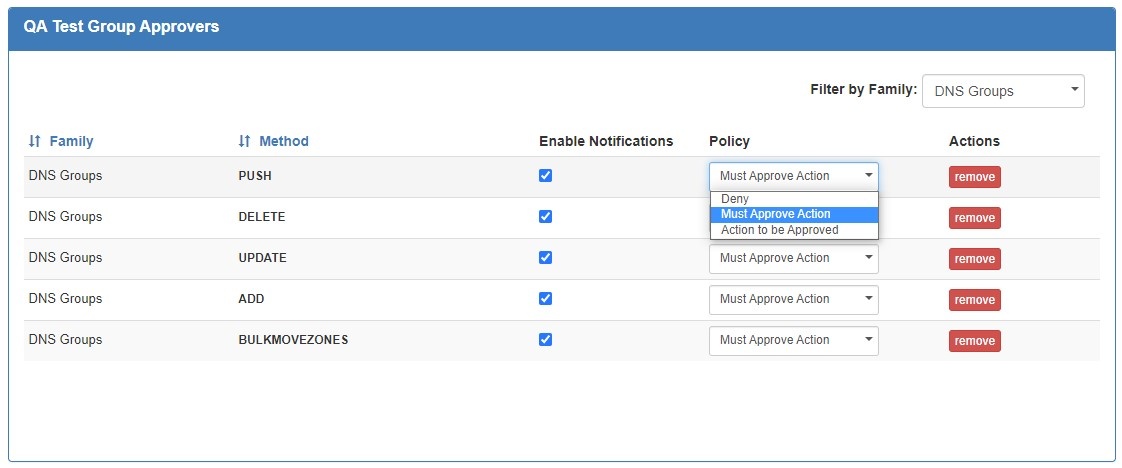Choose Must Approve Action option in list
Viewport: 1122px width, 468px height.
[776, 214]
